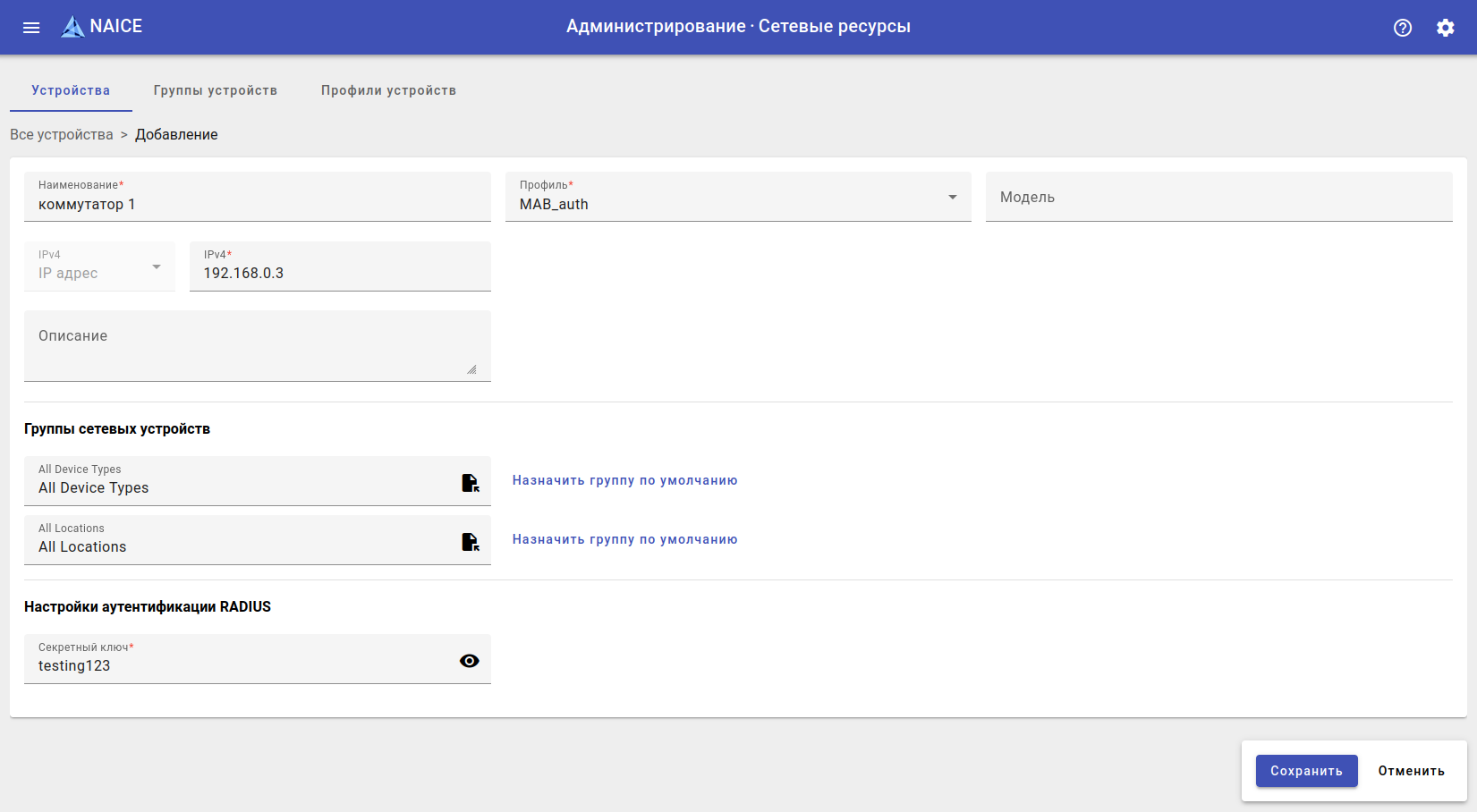Show the secret key with eye icon
This screenshot has width=1477, height=812.
pos(470,661)
